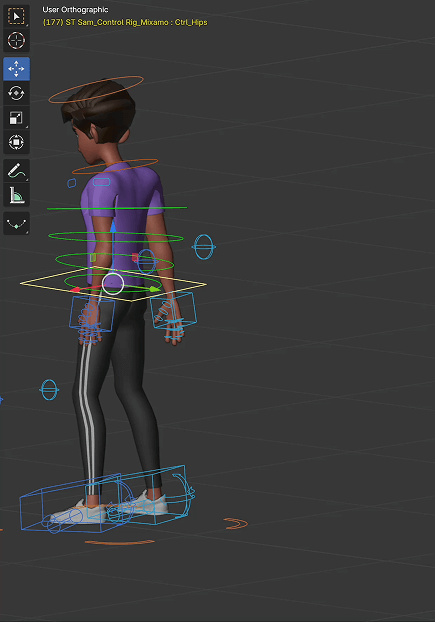This screenshot has height=622, width=435.
Task: Click the red X-axis gizmo arrow
Action: [x=75, y=290]
